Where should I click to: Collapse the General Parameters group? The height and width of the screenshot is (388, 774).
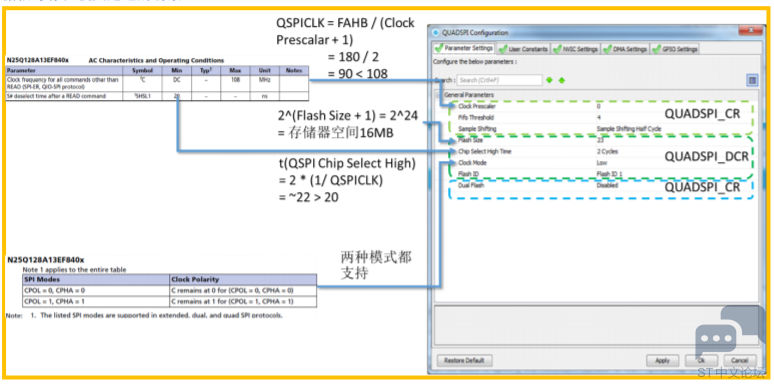[437, 94]
